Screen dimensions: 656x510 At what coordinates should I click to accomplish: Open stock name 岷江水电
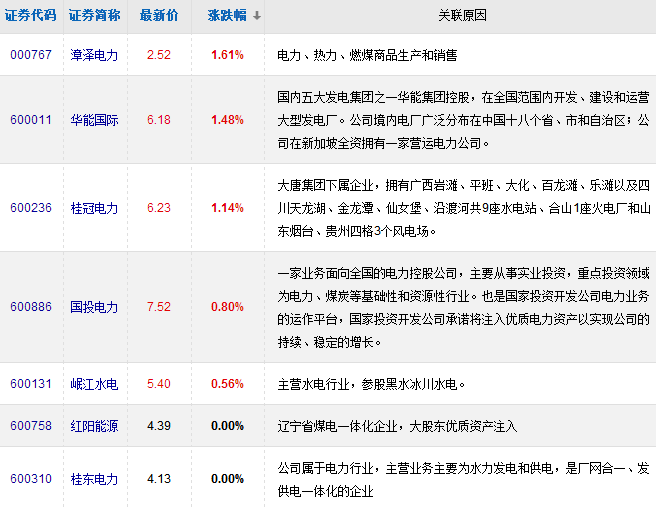tap(94, 384)
